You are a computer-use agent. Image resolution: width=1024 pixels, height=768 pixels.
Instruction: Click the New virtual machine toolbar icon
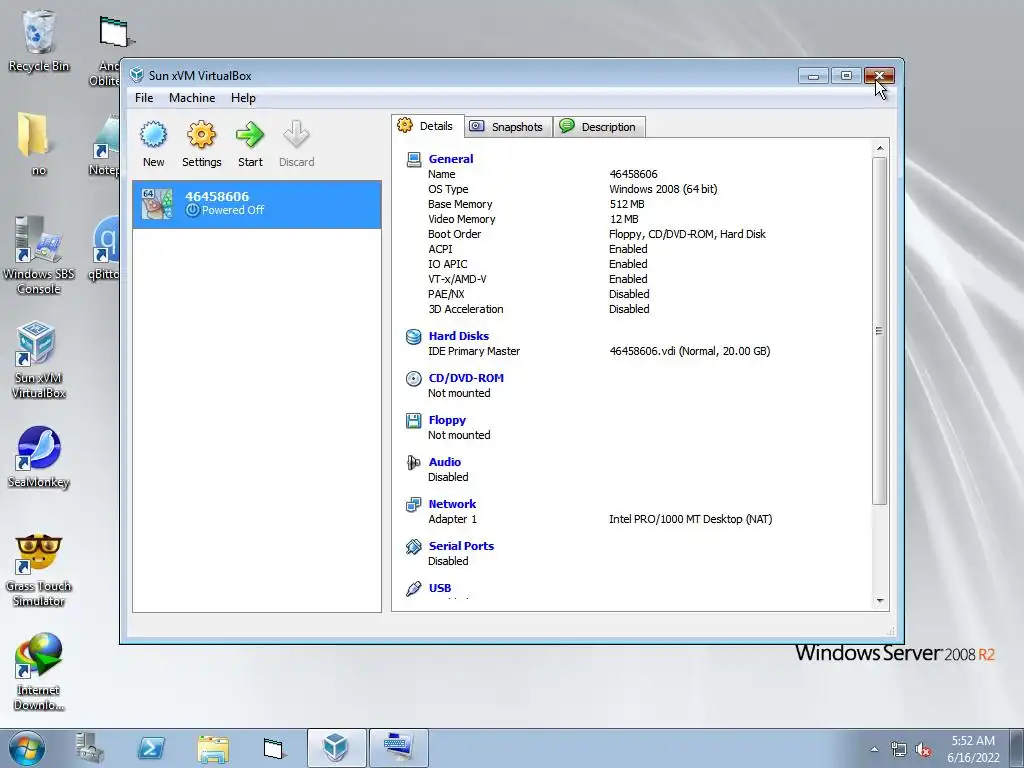[153, 144]
